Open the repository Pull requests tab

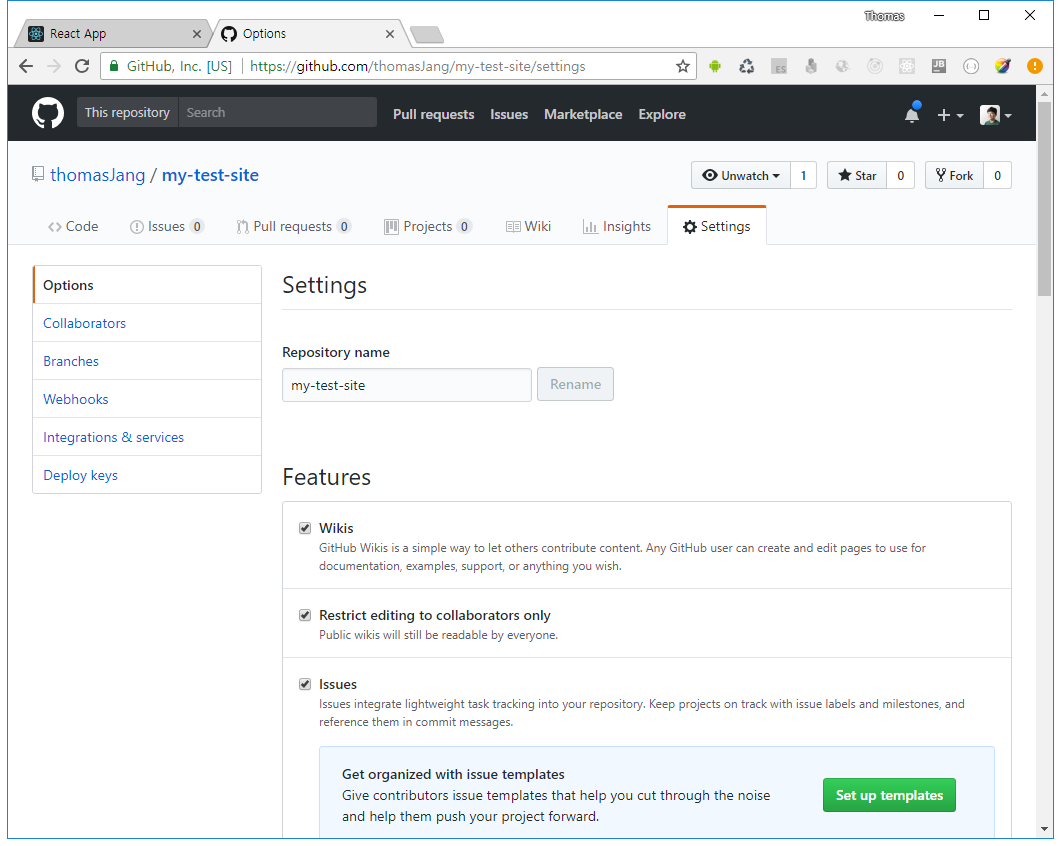[x=293, y=227]
